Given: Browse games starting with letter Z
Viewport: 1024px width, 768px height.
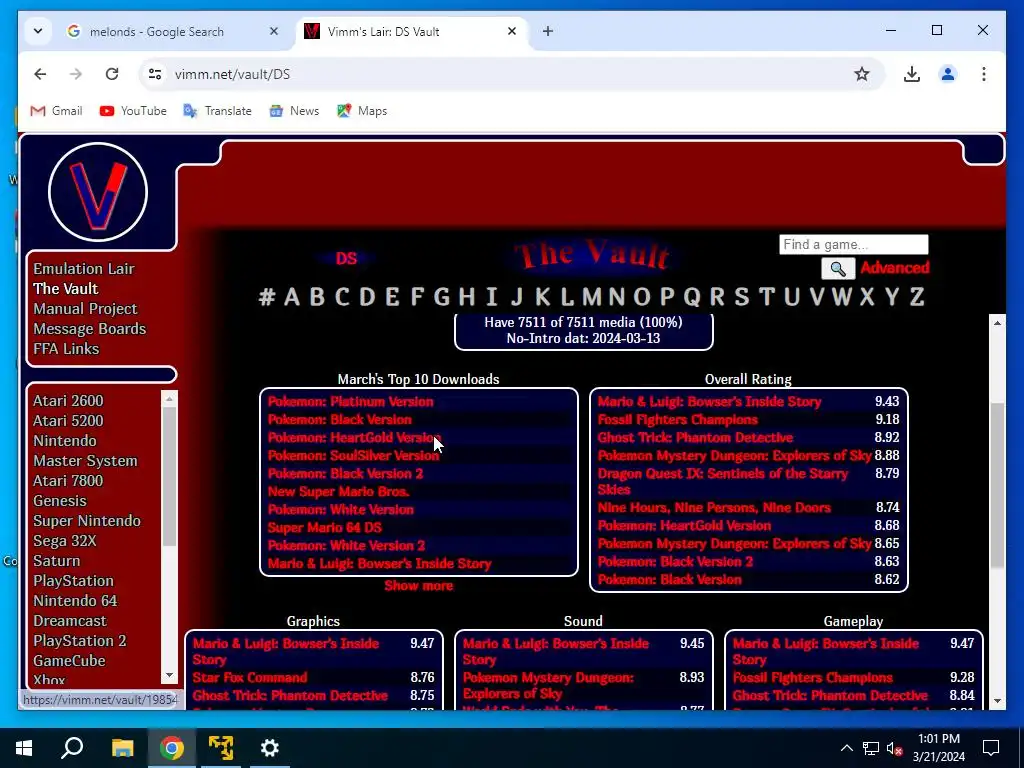Looking at the screenshot, I should coord(917,297).
